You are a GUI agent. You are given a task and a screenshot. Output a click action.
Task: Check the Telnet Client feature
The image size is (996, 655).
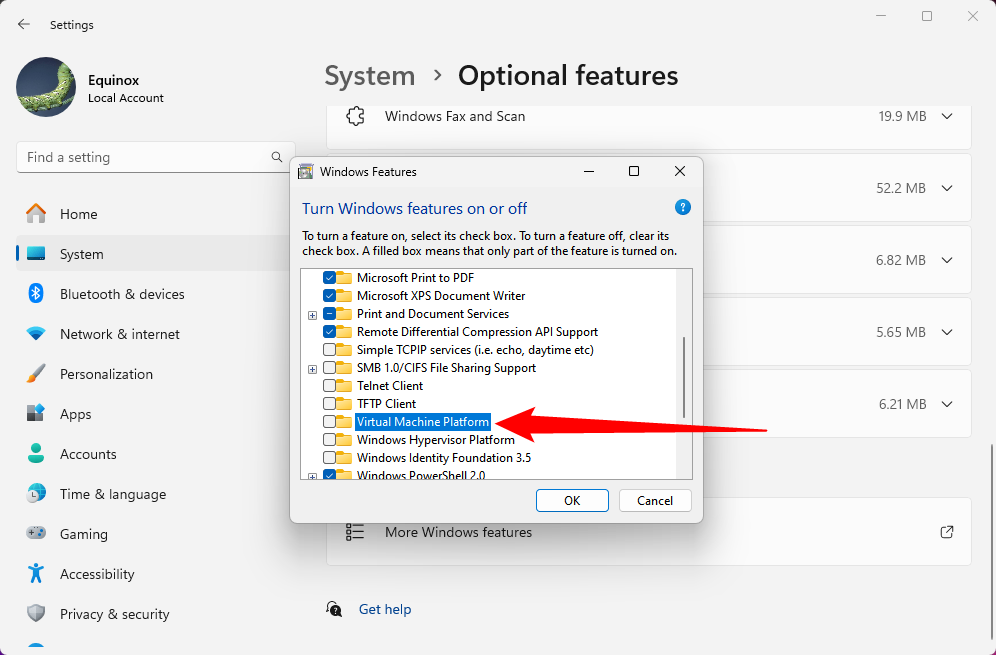tap(330, 386)
